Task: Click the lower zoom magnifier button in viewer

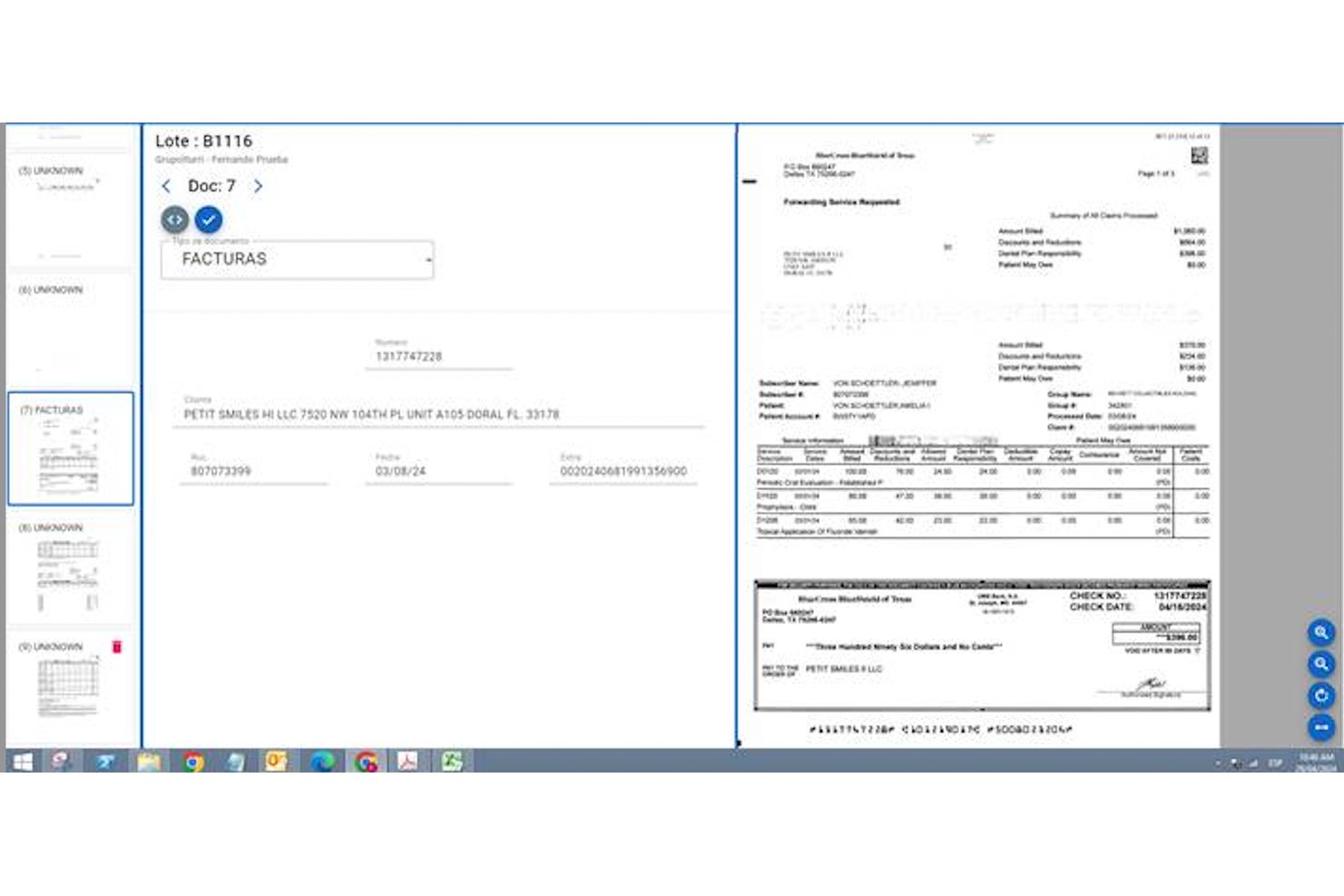Action: point(1321,664)
